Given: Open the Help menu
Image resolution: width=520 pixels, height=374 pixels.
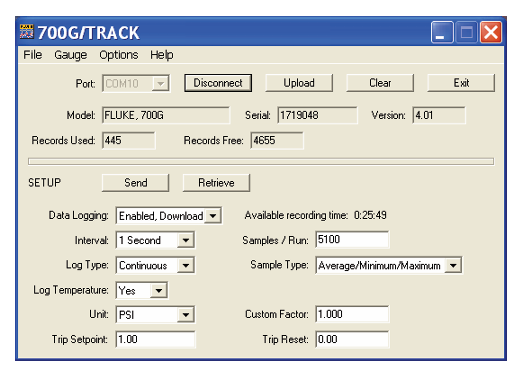Looking at the screenshot, I should point(162,55).
